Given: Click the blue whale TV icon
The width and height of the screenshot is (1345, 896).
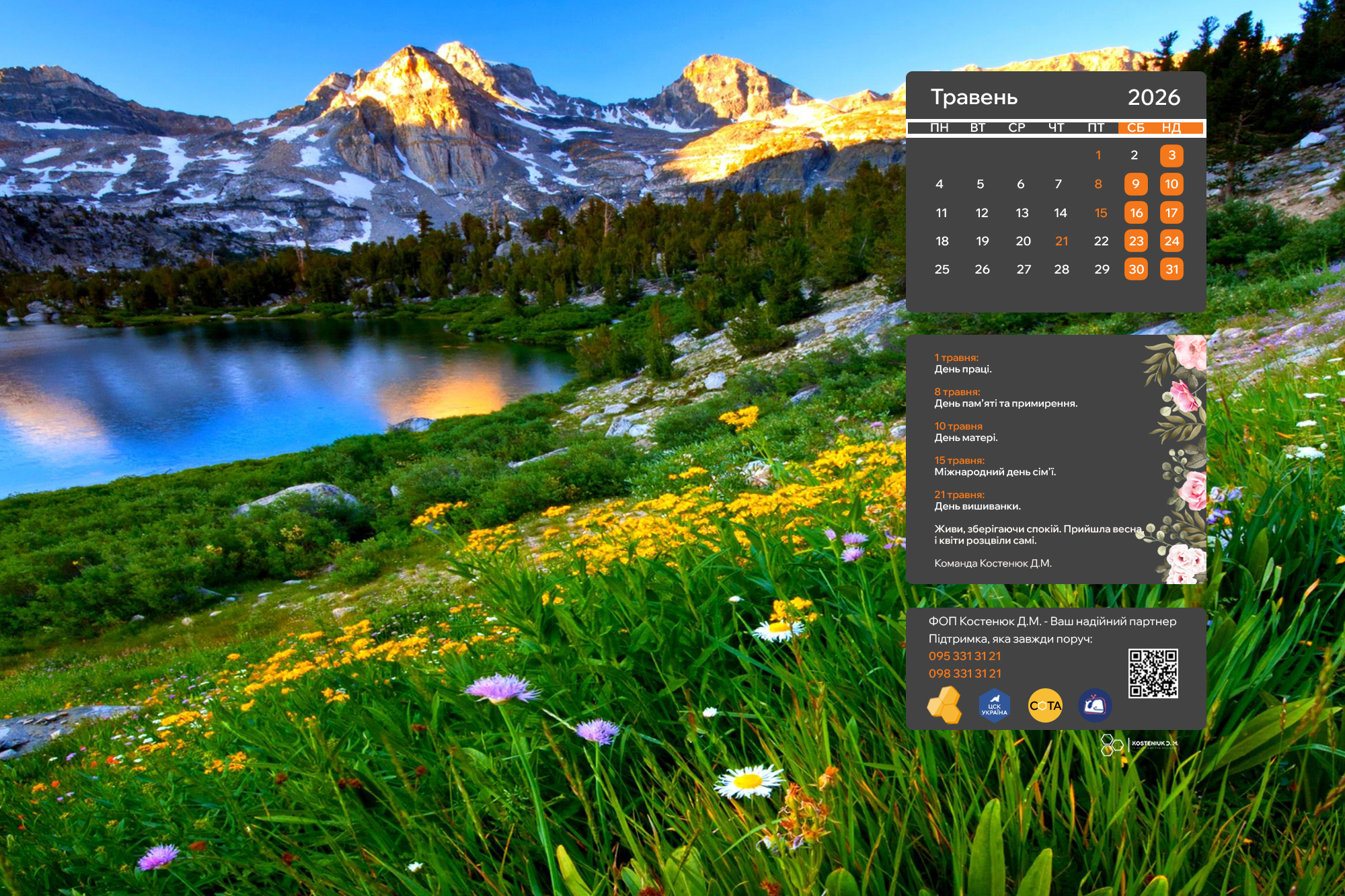Looking at the screenshot, I should coord(1095,706).
